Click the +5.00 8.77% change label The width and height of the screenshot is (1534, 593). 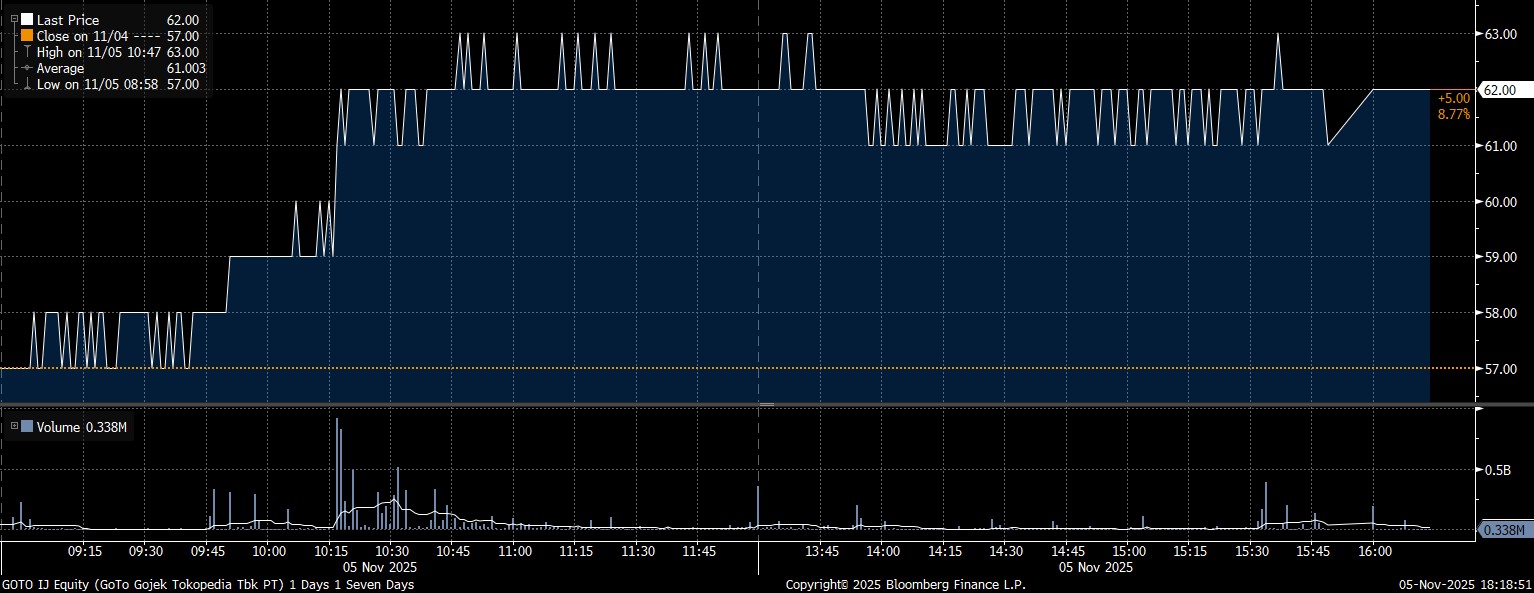tap(1453, 106)
